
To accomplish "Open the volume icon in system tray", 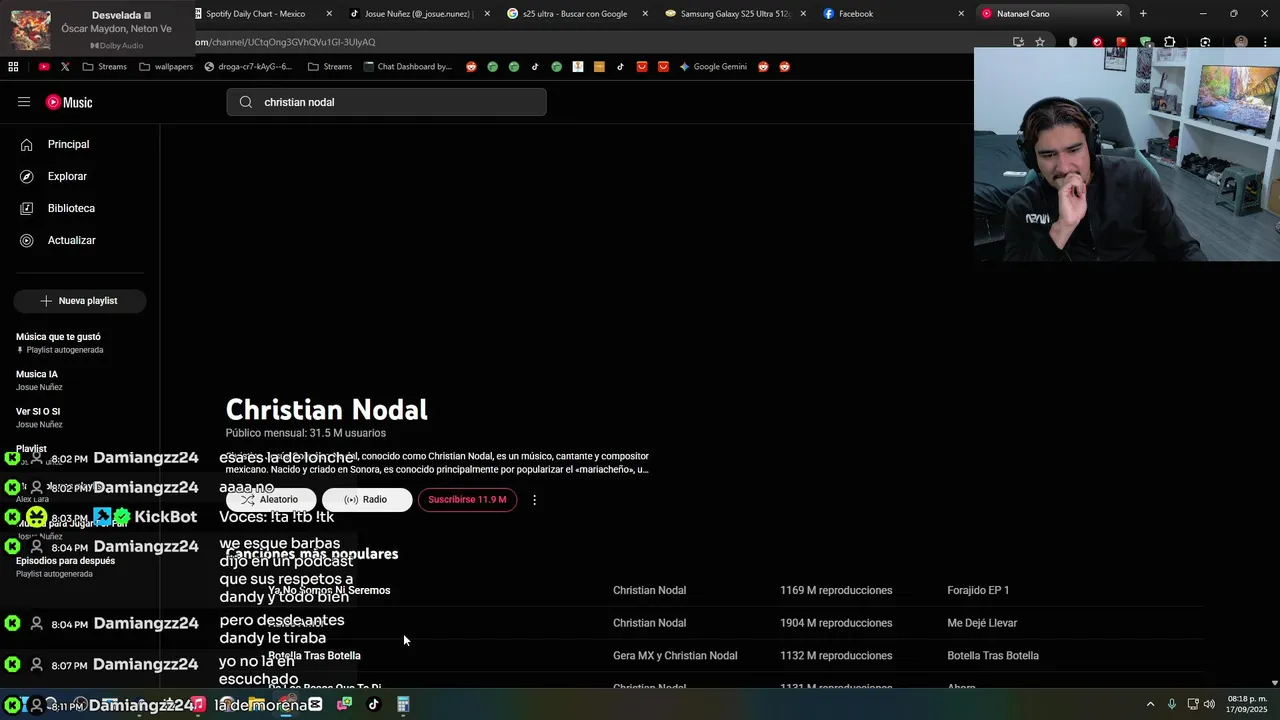I will (1209, 704).
